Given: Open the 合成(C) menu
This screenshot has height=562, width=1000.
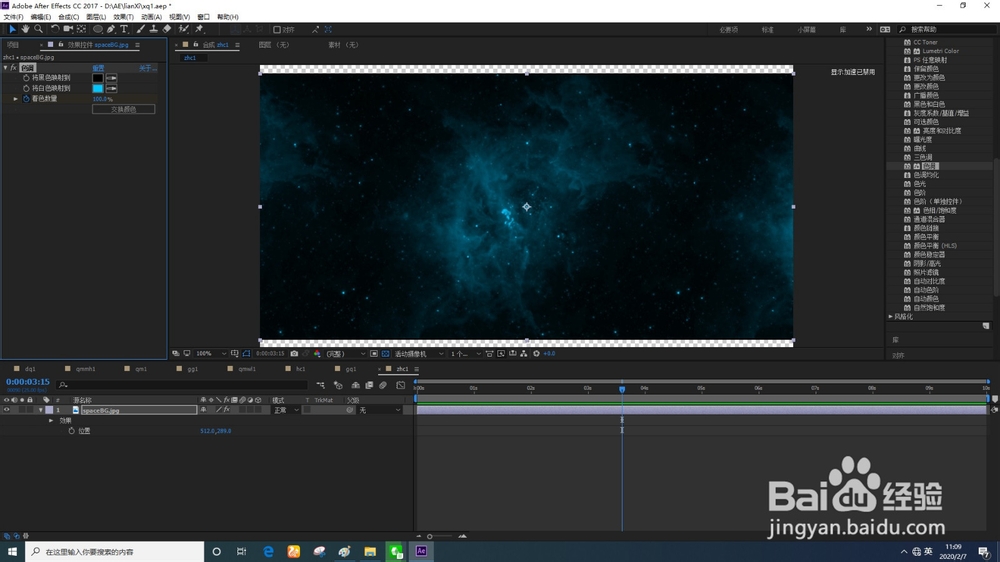Looking at the screenshot, I should pos(68,17).
